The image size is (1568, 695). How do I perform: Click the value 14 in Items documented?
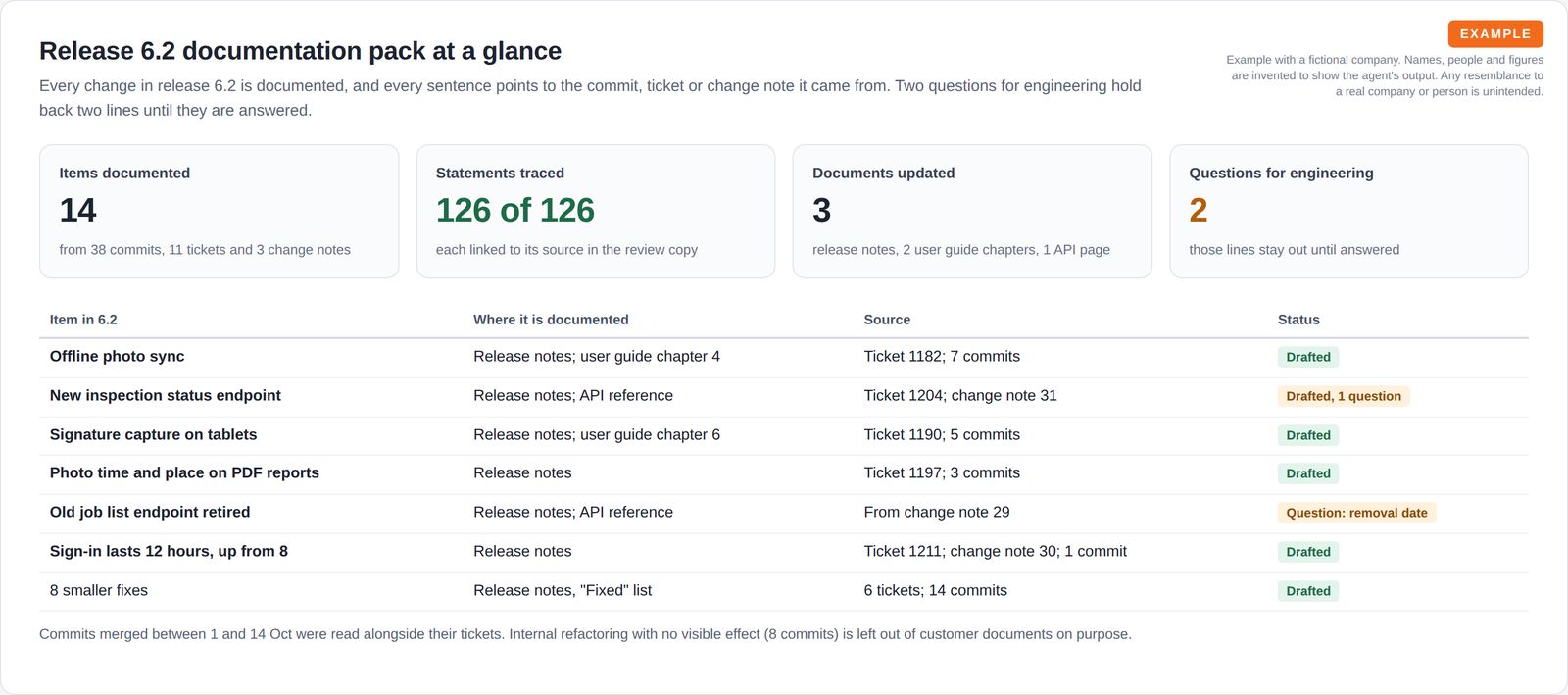(x=77, y=210)
